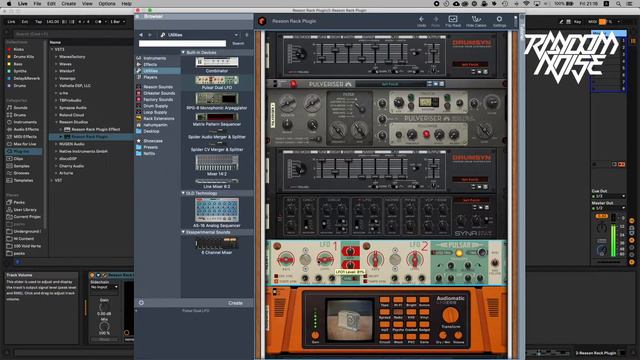Toggle the Pulveriser bypass switch
The width and height of the screenshot is (640, 360).
(x=276, y=84)
